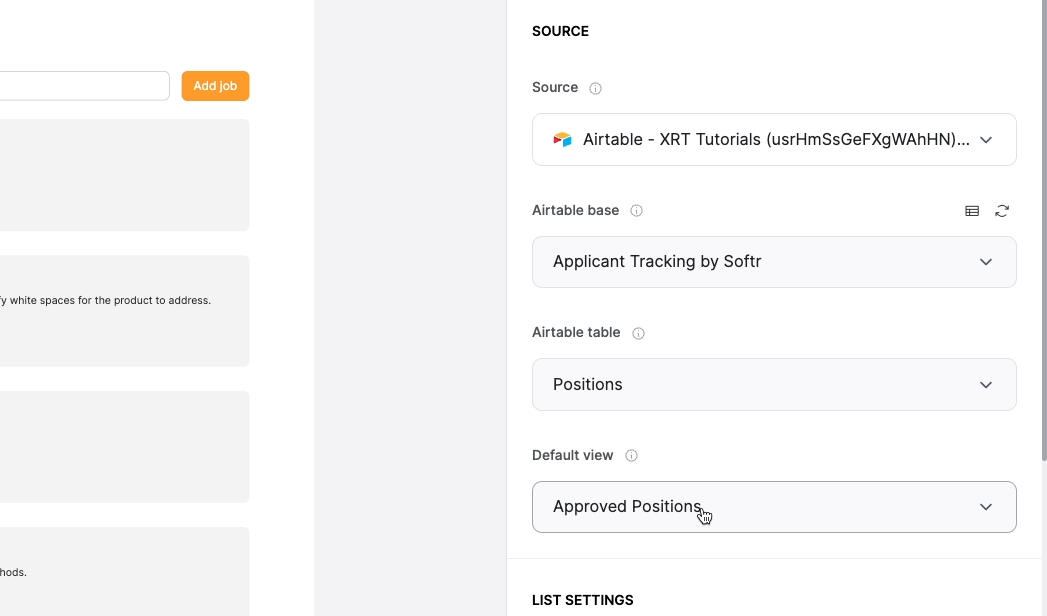
Task: Click the info icon beside Airtable base
Action: (x=636, y=211)
